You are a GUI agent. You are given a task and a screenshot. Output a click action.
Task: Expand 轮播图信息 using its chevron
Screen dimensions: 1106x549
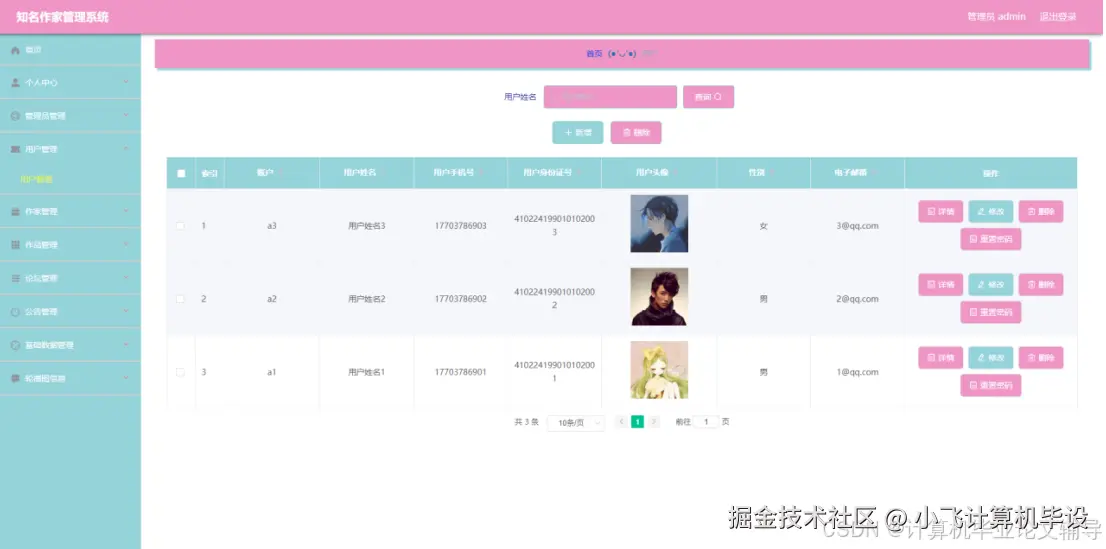(126, 378)
